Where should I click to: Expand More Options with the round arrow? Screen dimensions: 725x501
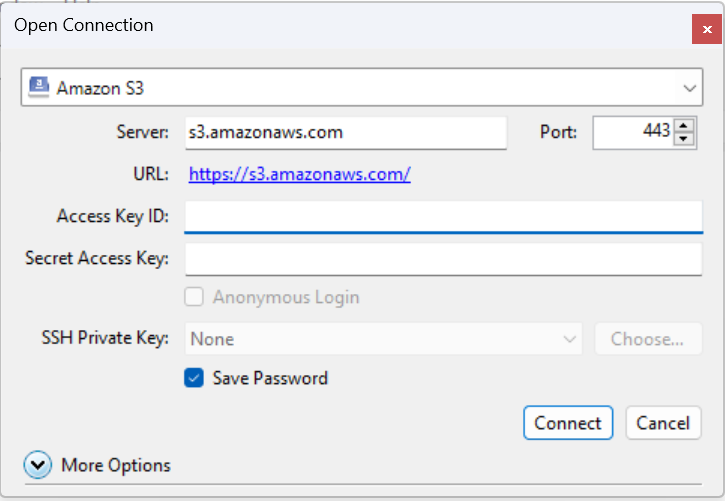point(38,465)
